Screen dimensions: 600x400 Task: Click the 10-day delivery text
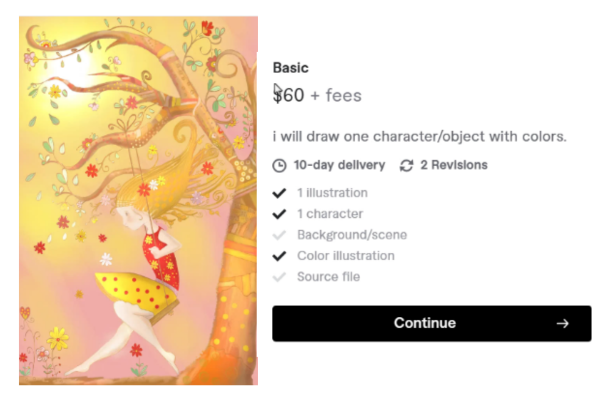point(338,165)
